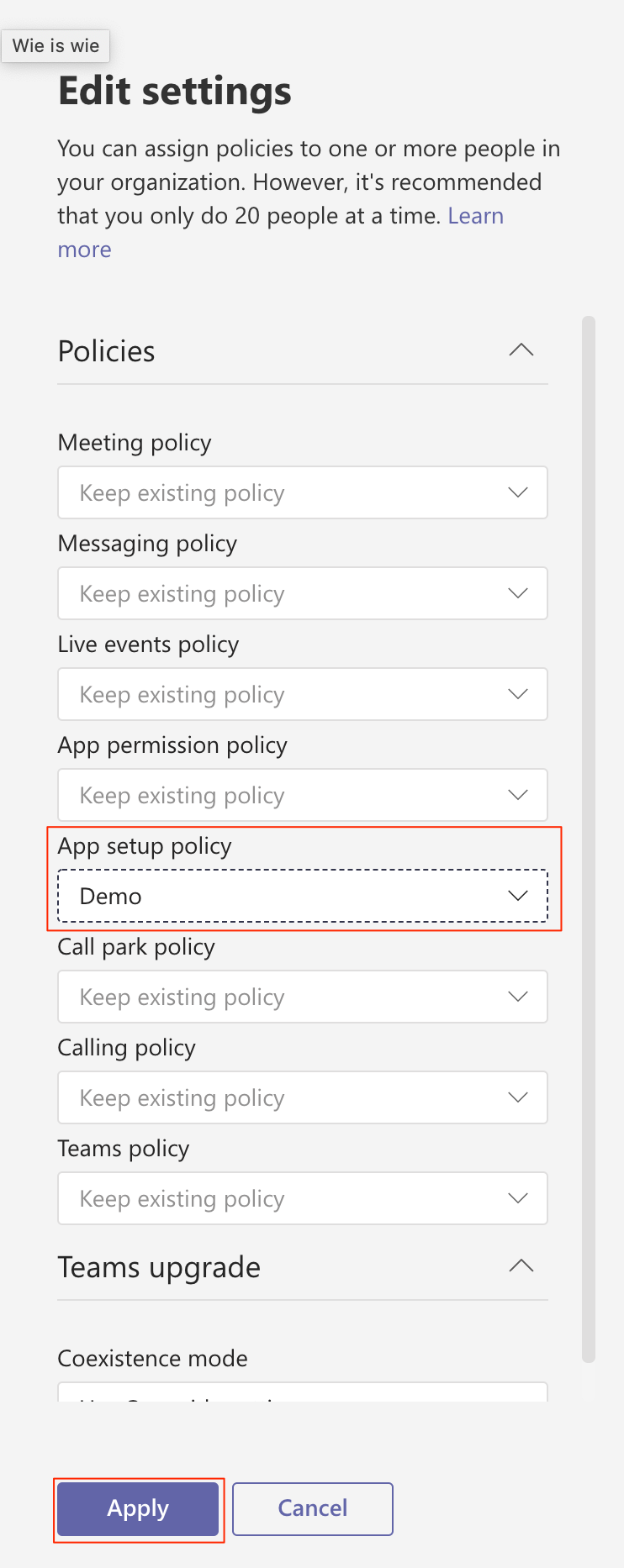
Task: Click the Teams policy dropdown arrow
Action: click(x=519, y=1198)
